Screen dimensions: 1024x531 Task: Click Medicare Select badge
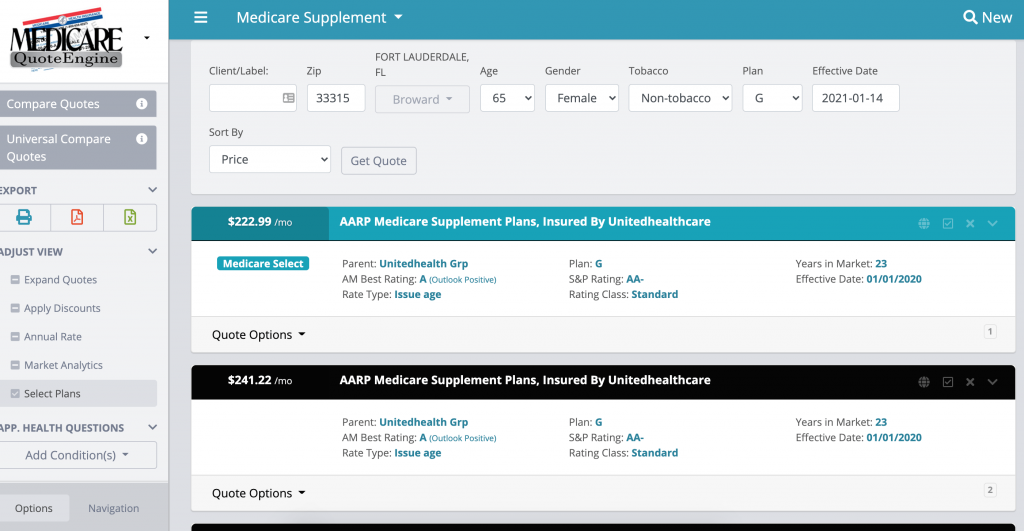(263, 264)
